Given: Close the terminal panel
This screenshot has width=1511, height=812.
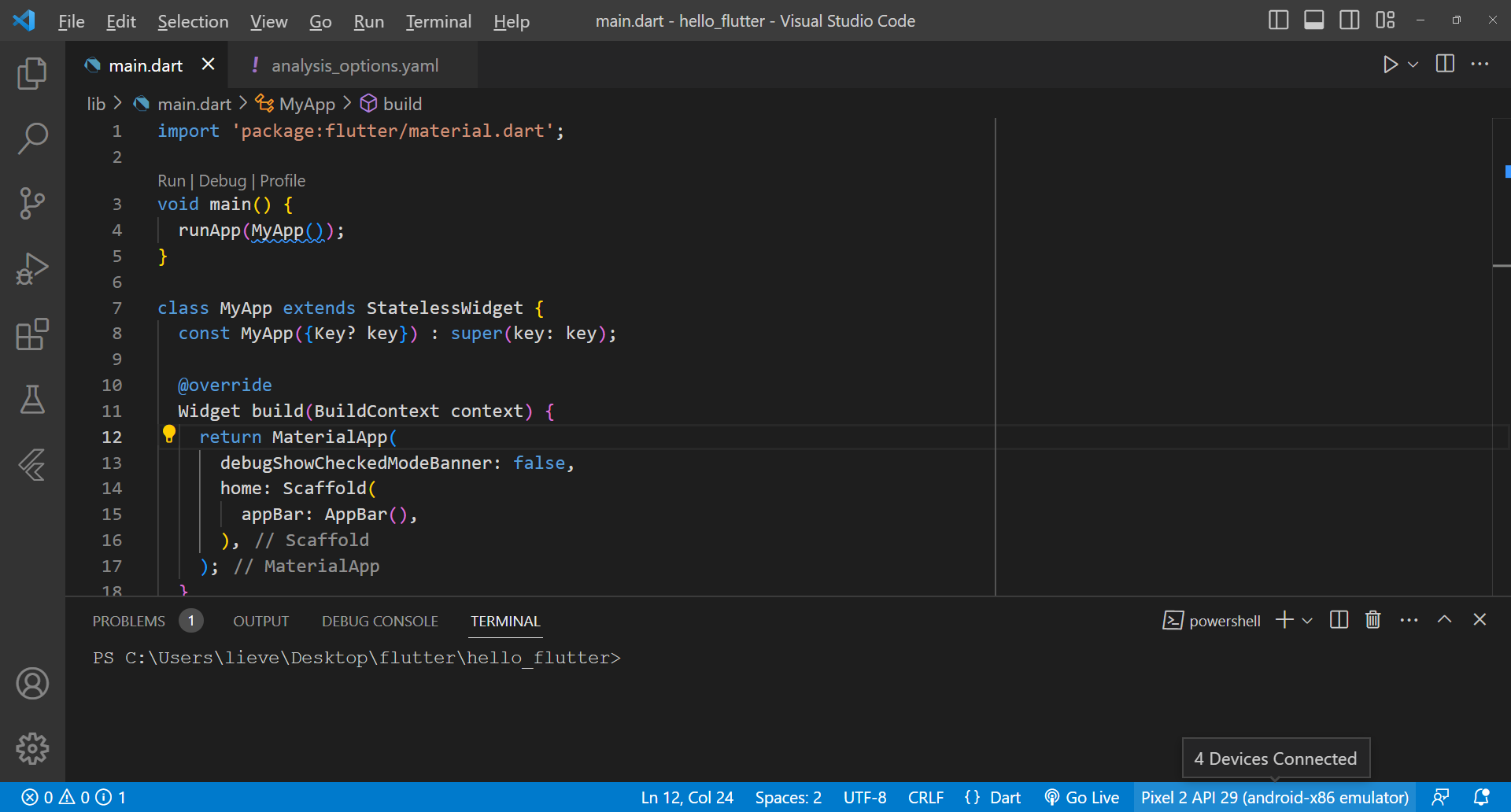Looking at the screenshot, I should click(1480, 620).
